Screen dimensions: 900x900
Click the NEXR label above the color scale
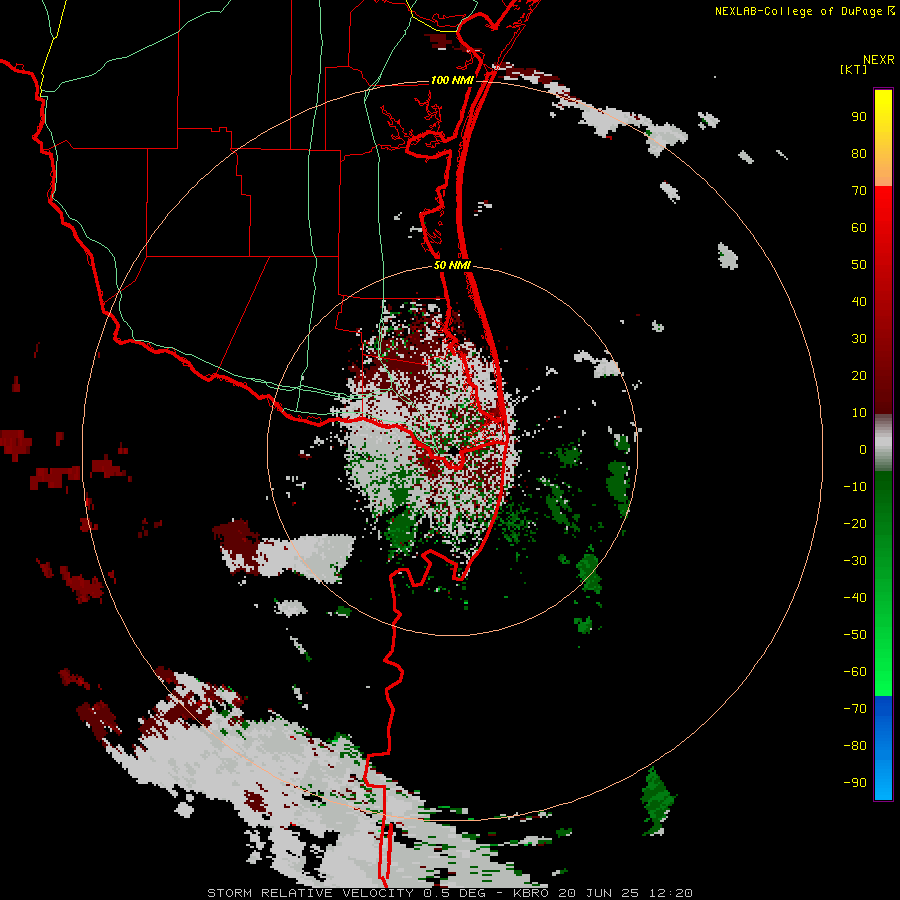click(879, 60)
